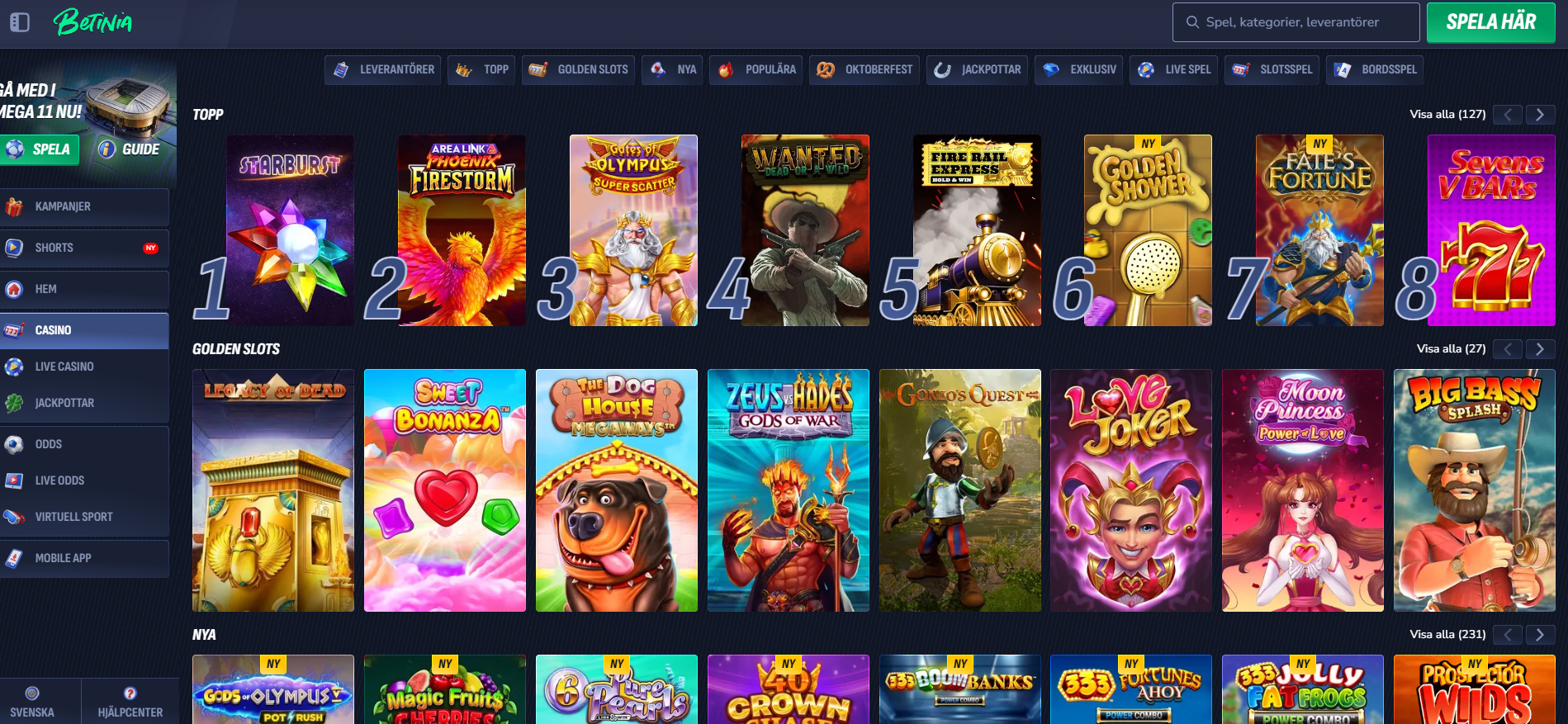Click Visa alla (231) link
The image size is (1568, 724).
click(x=1447, y=635)
